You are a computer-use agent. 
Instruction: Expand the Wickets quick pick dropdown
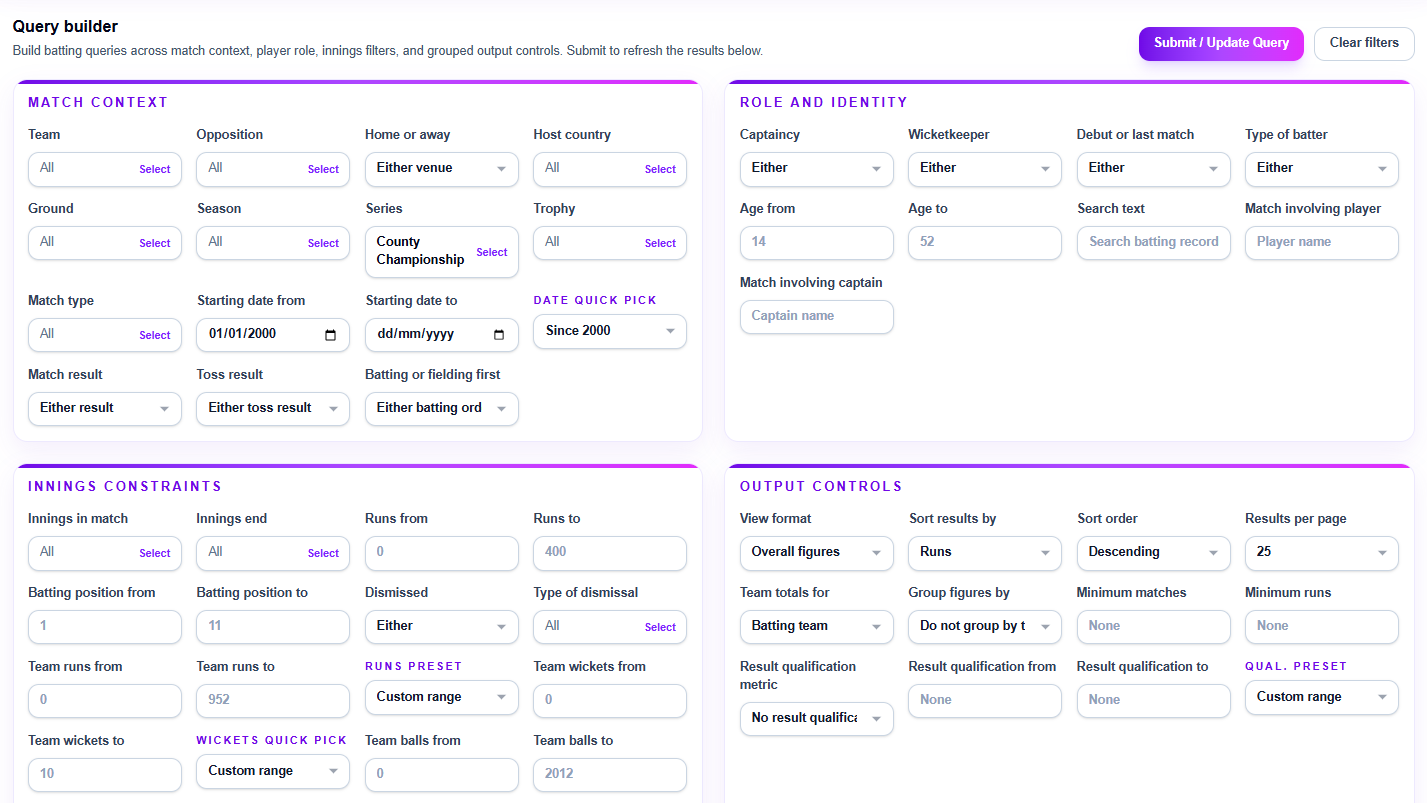pyautogui.click(x=273, y=771)
